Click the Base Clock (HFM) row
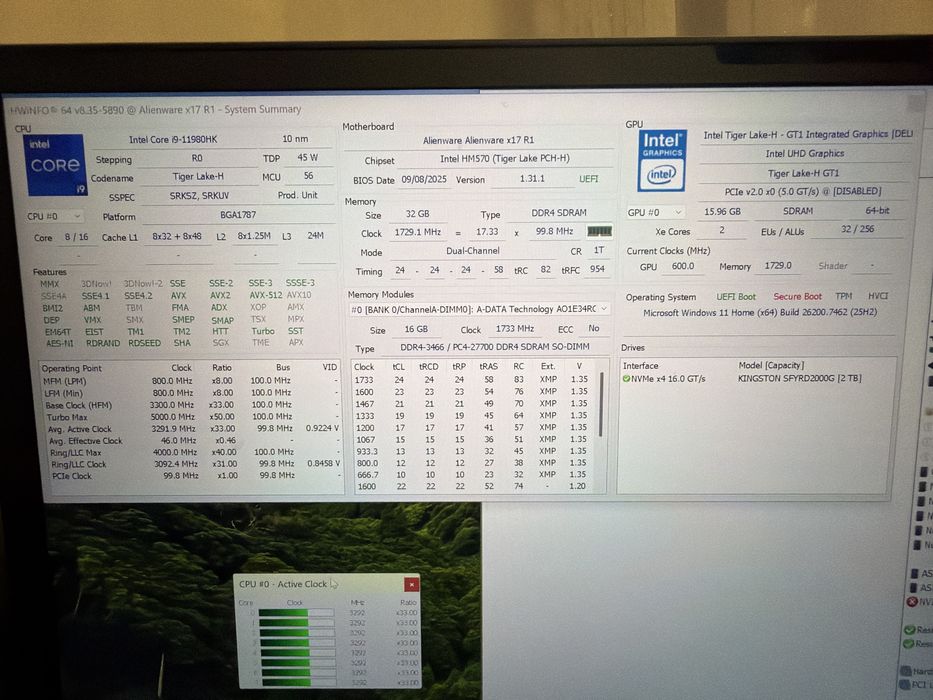Screen dimensions: 933x700 190,405
